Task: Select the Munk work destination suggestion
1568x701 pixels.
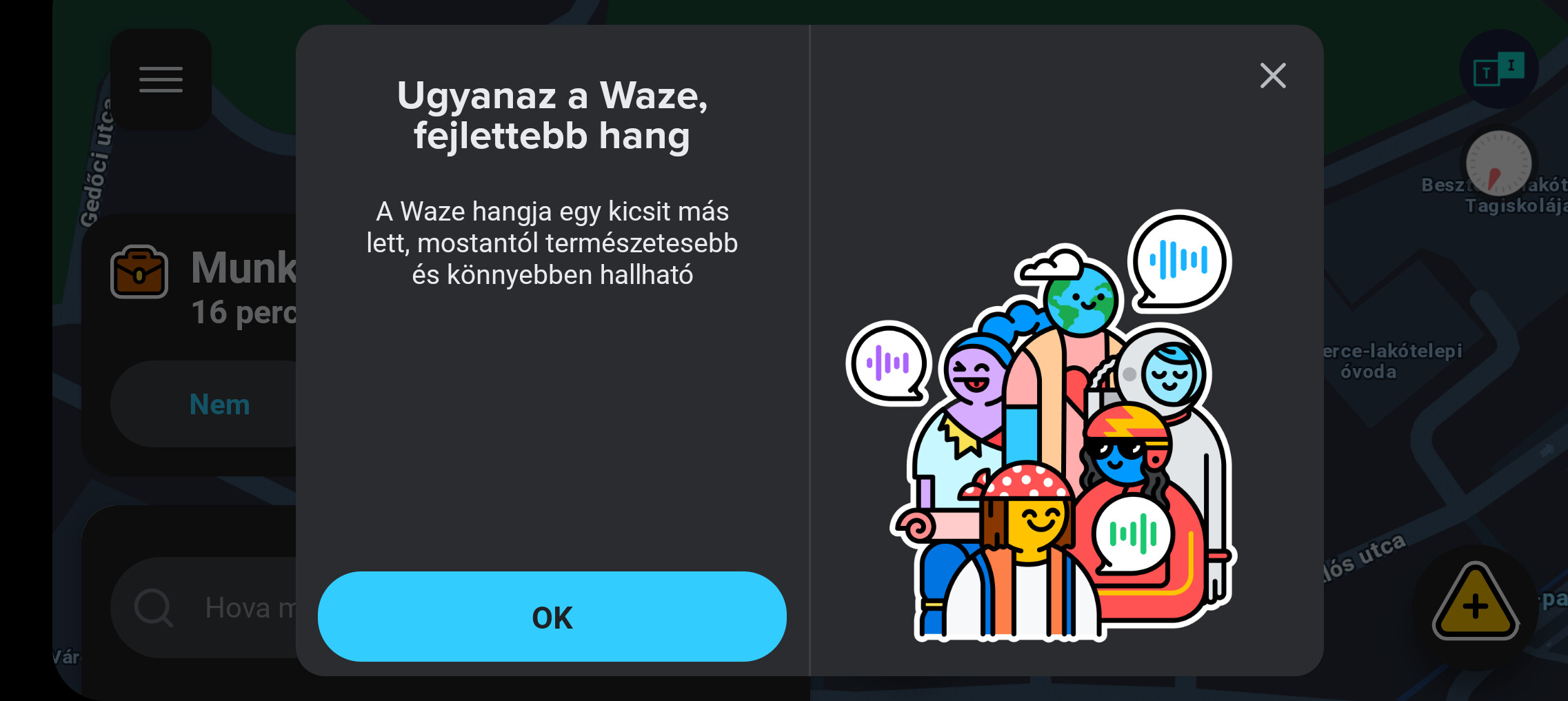Action: coord(244,286)
